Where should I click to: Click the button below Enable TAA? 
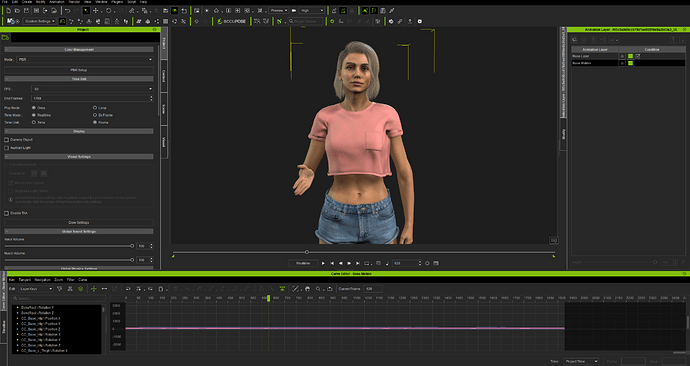click(x=79, y=223)
